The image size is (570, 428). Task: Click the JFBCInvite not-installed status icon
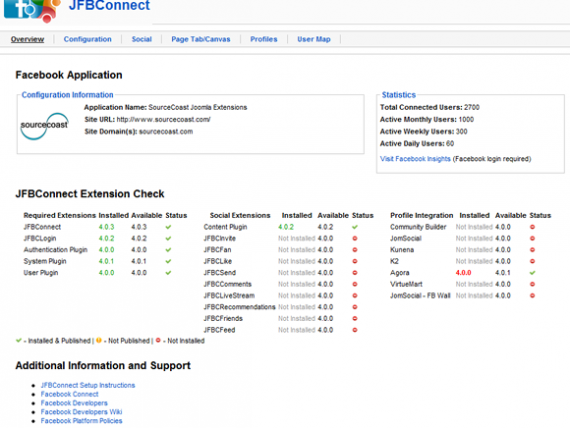tap(355, 239)
